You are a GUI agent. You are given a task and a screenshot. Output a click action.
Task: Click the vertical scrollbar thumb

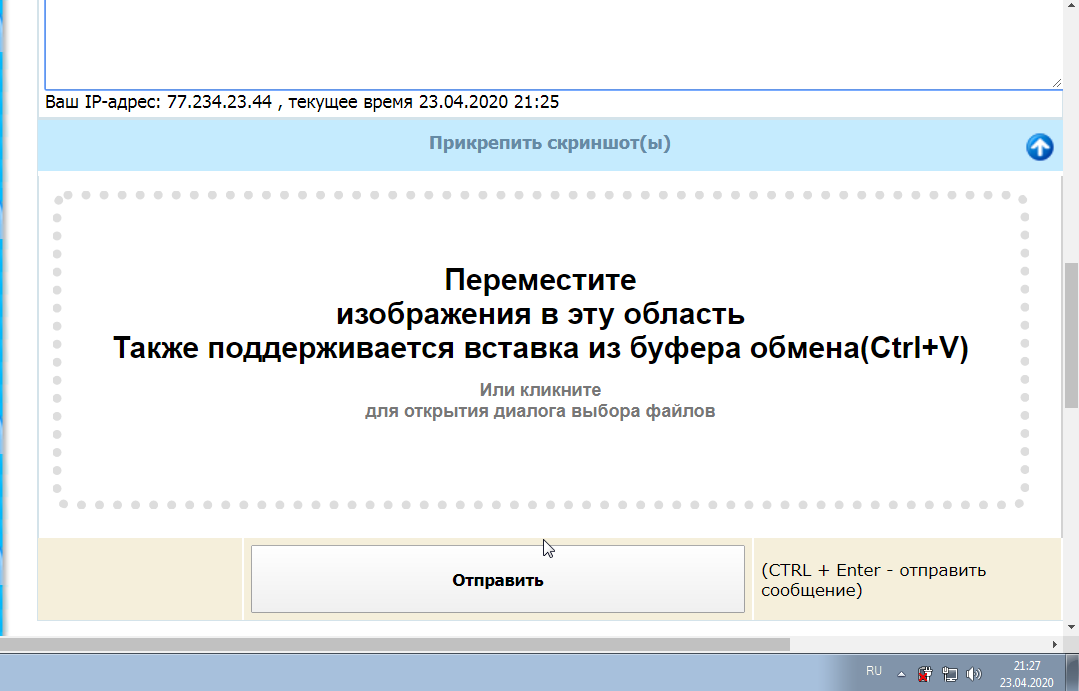1071,333
